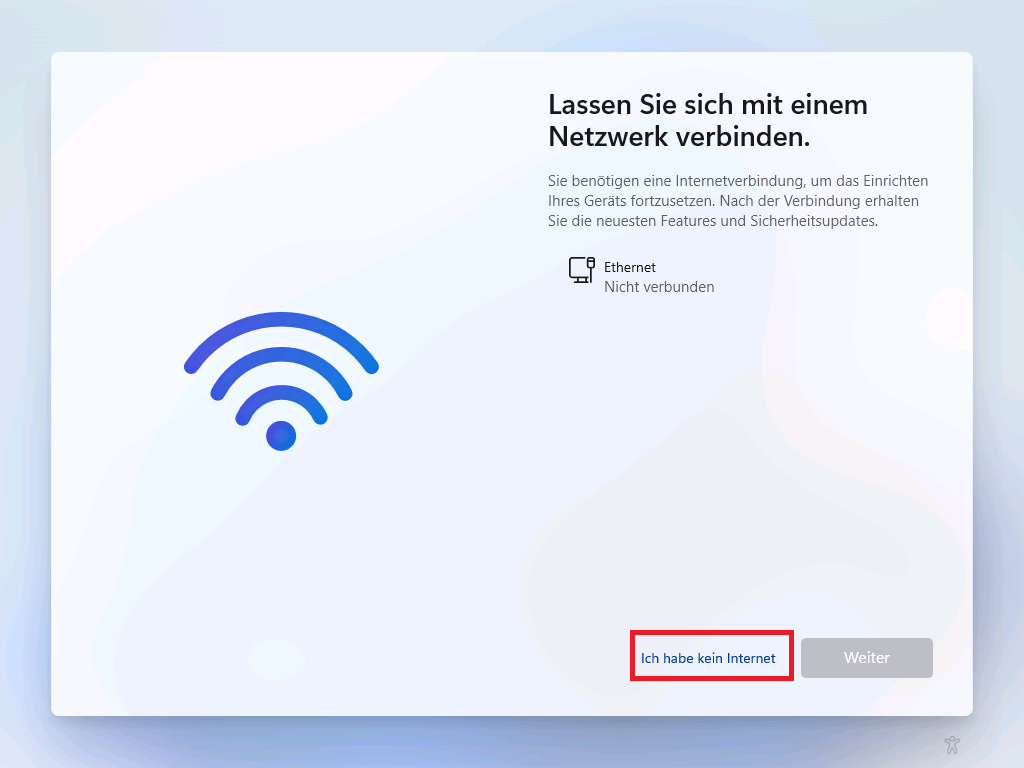Click the 'Netzwerk verbinden.' heading line

tap(679, 136)
